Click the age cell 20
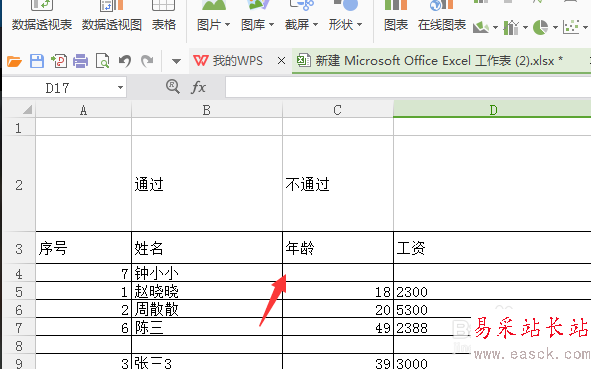This screenshot has width=591, height=369. 338,309
